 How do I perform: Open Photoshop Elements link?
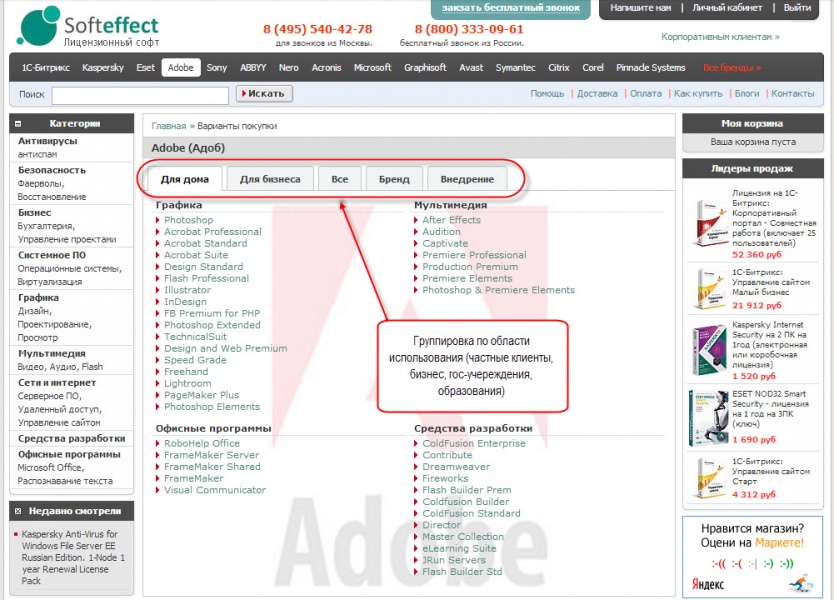212,407
